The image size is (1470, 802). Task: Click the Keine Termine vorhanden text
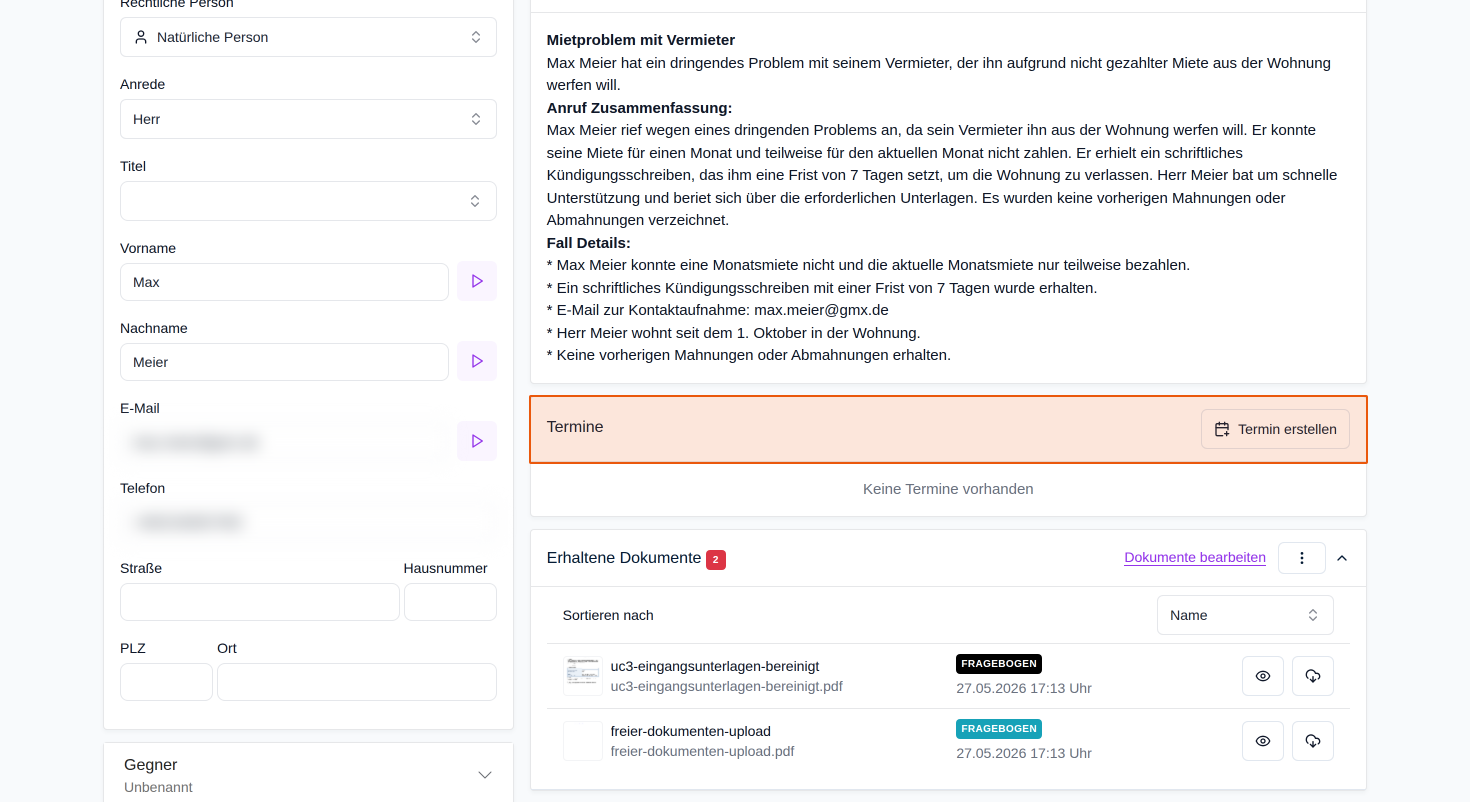948,489
